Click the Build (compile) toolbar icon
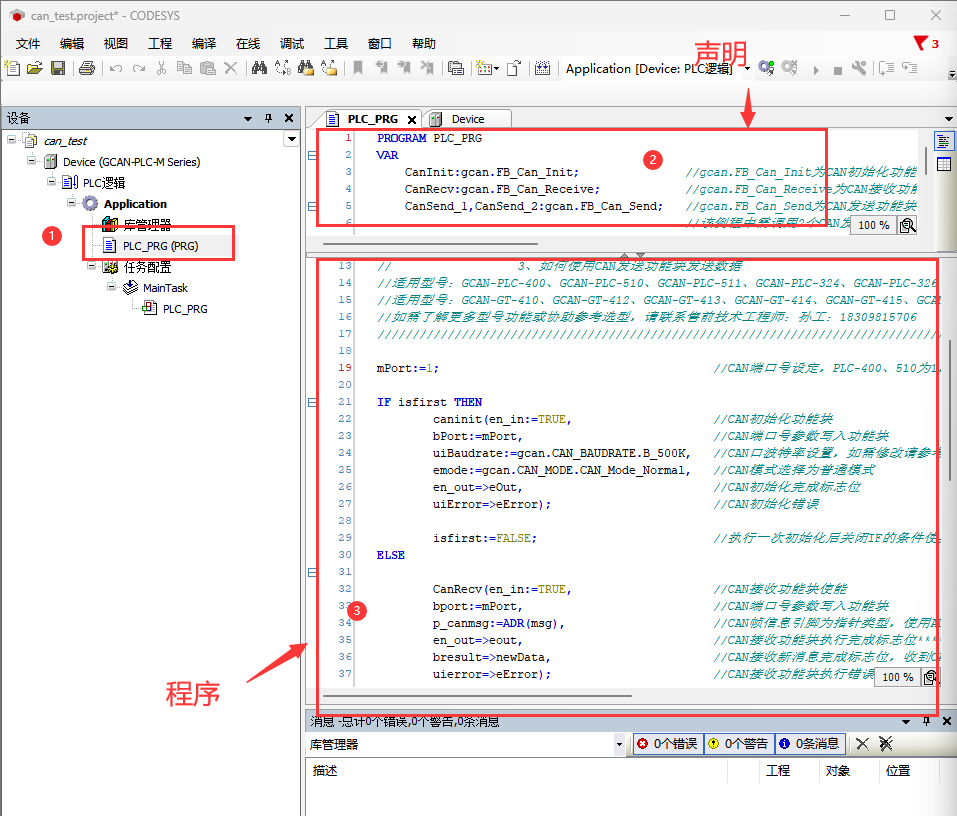The width and height of the screenshot is (957, 816). pos(542,68)
